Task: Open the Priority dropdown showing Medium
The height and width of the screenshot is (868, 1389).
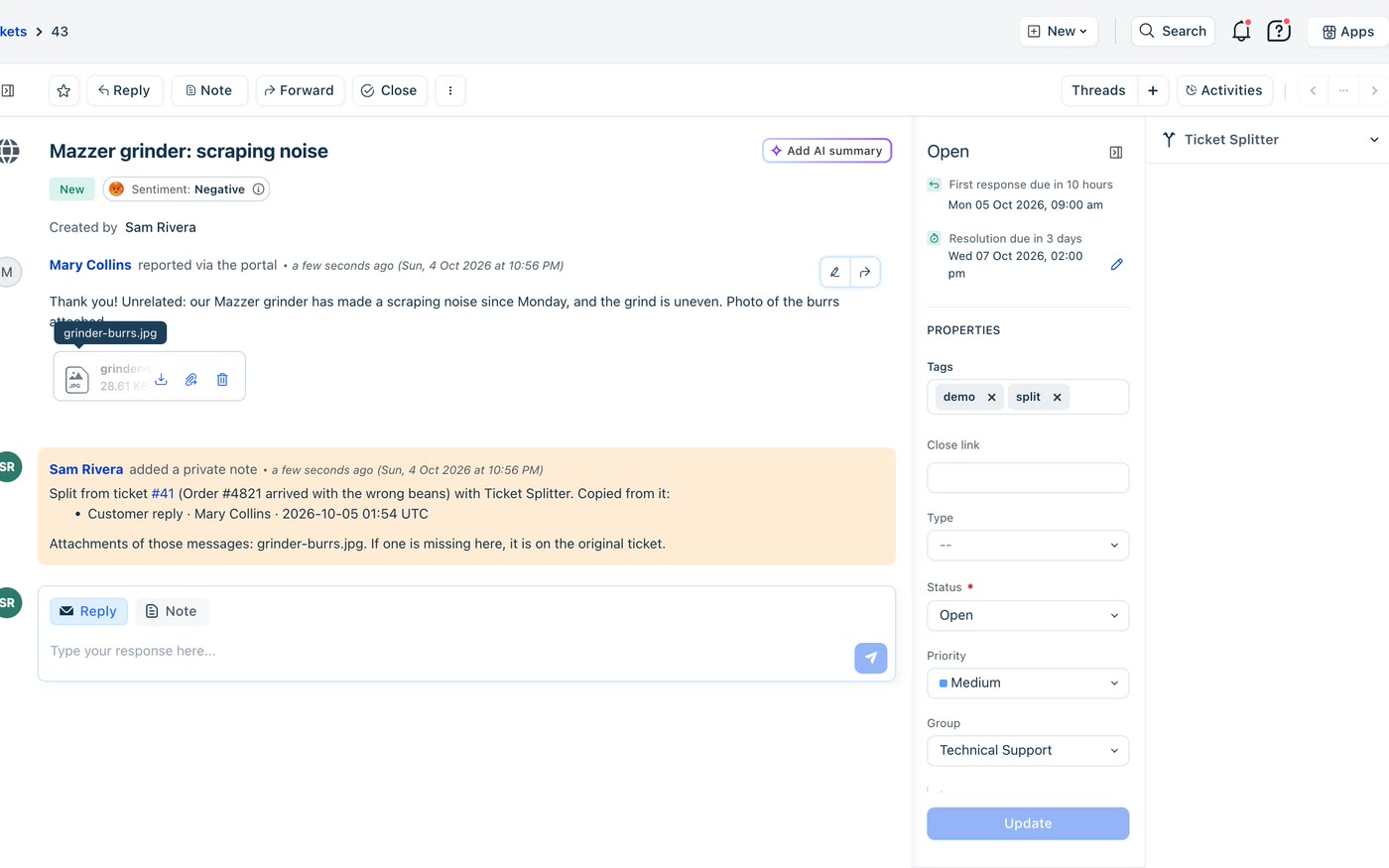Action: 1028,682
